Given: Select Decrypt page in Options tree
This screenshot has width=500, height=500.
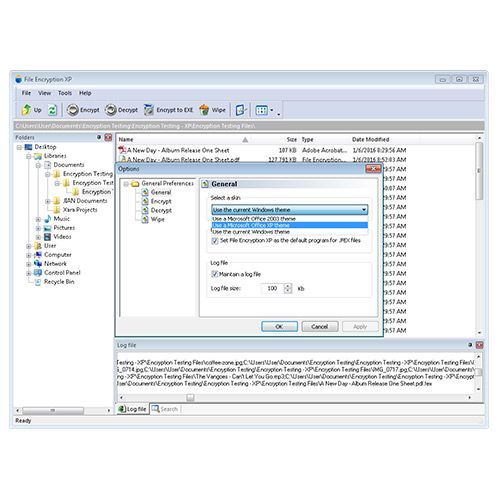Looking at the screenshot, I should click(x=161, y=210).
